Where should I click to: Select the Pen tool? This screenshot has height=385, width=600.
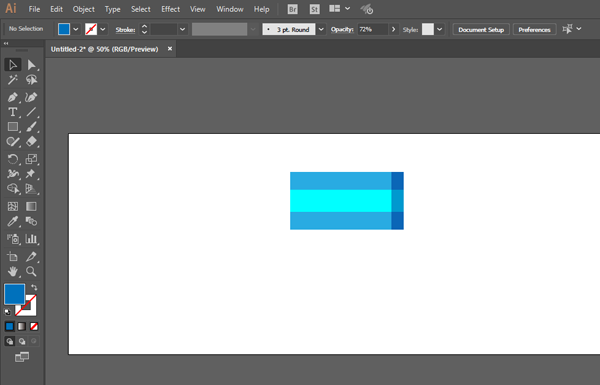click(x=12, y=97)
